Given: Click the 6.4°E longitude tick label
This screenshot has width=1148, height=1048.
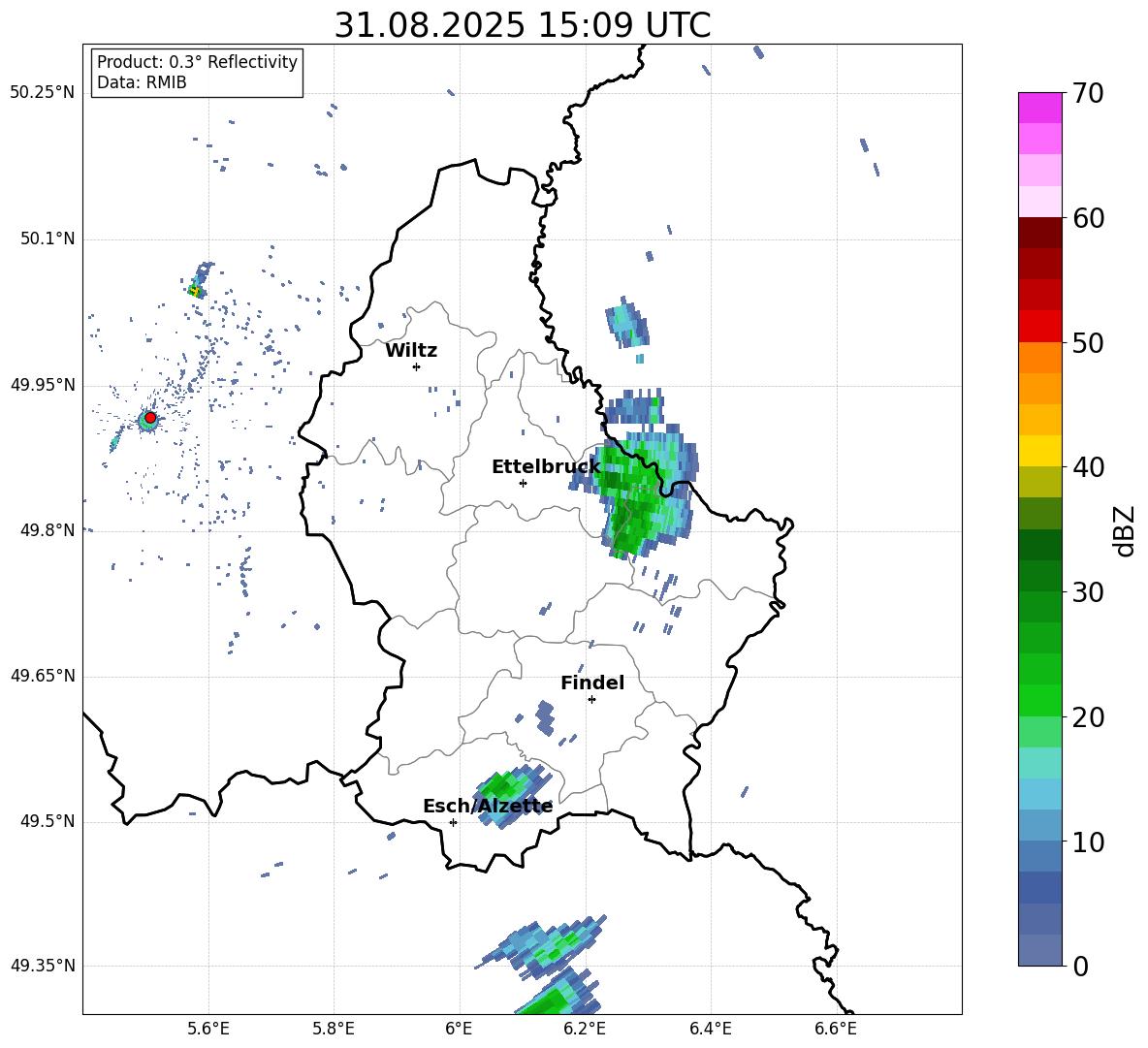Looking at the screenshot, I should click(710, 1029).
